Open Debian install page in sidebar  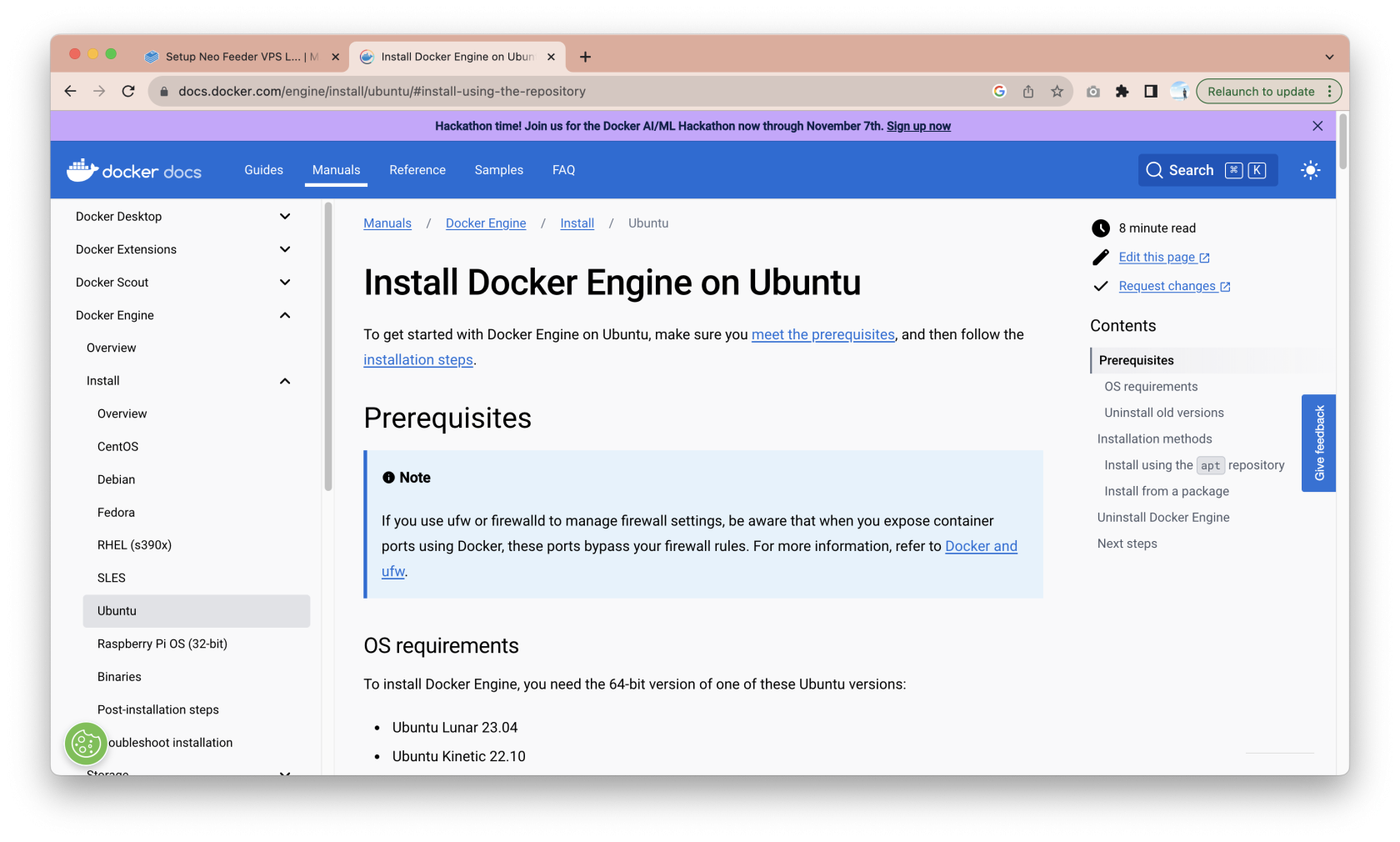coord(116,479)
